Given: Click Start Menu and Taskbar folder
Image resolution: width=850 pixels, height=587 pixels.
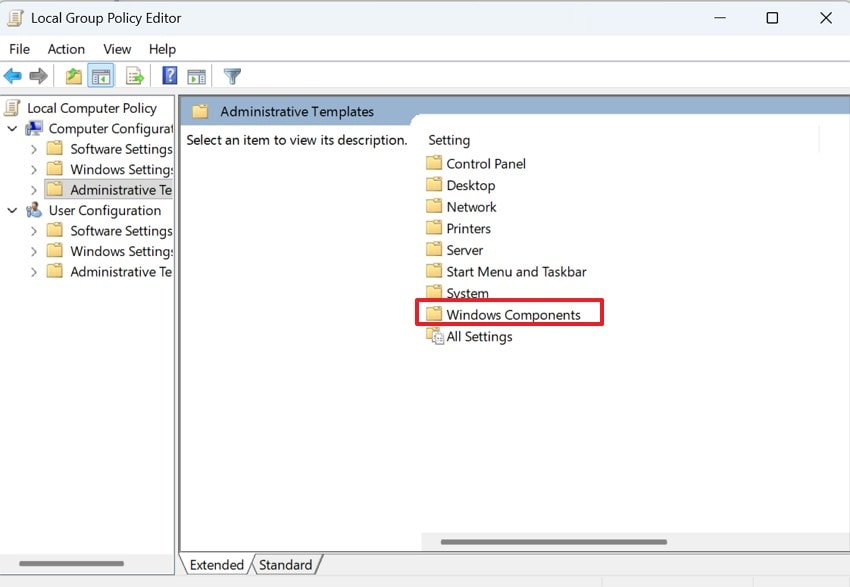Looking at the screenshot, I should point(516,272).
